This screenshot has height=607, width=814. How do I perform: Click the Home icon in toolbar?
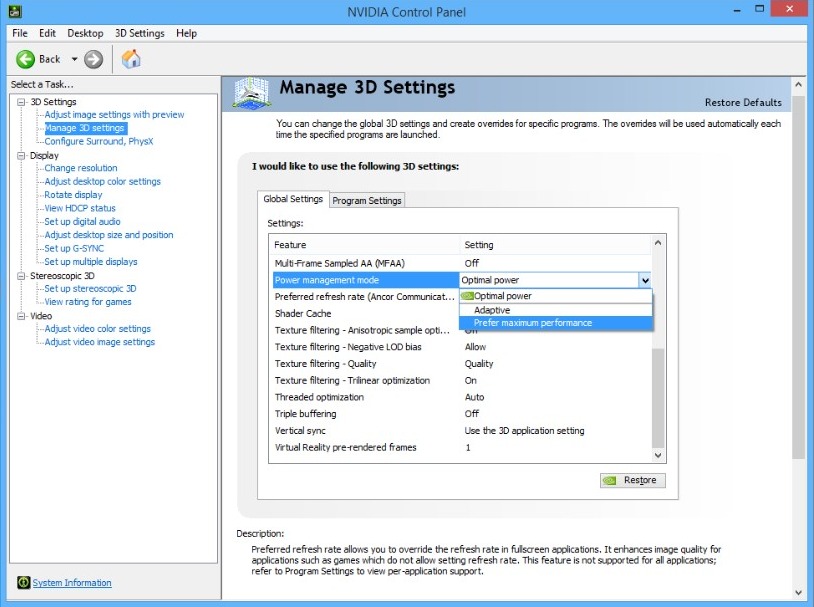131,59
